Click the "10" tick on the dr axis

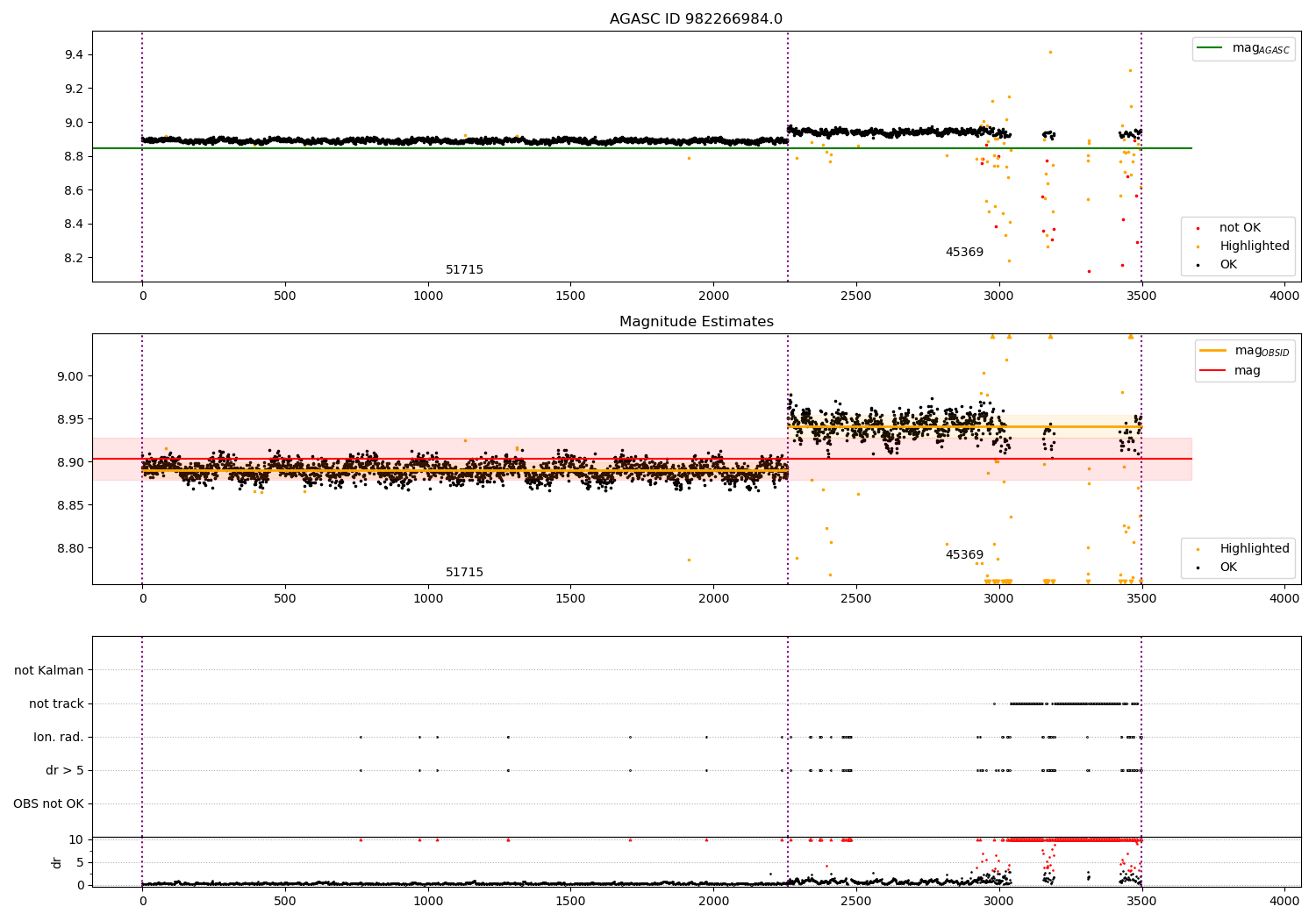coord(77,840)
